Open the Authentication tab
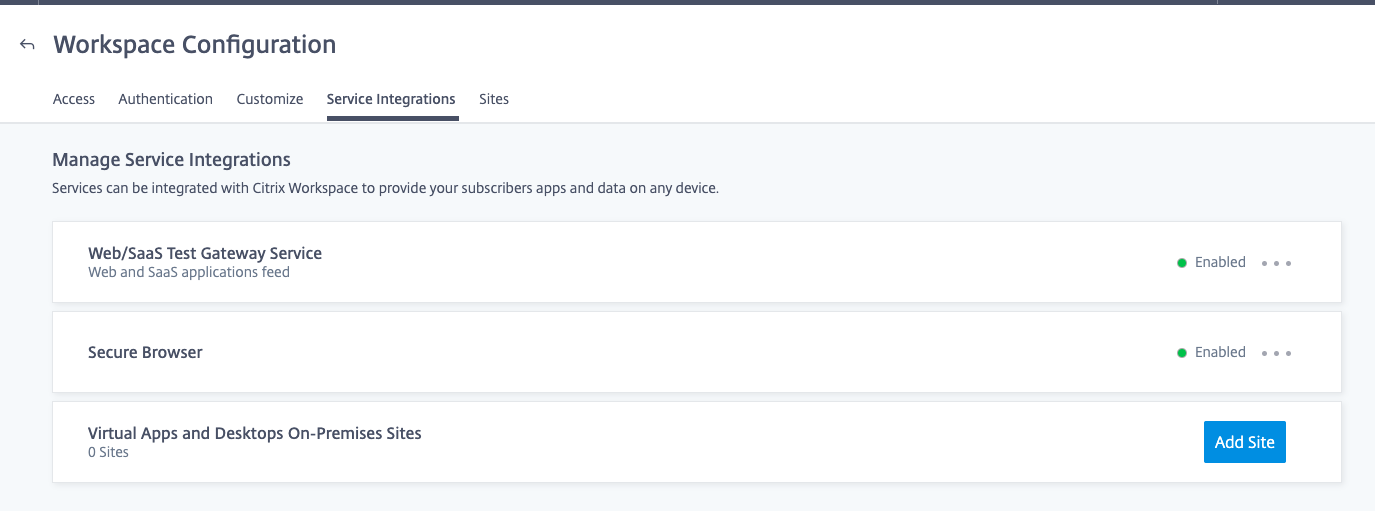 click(x=165, y=99)
